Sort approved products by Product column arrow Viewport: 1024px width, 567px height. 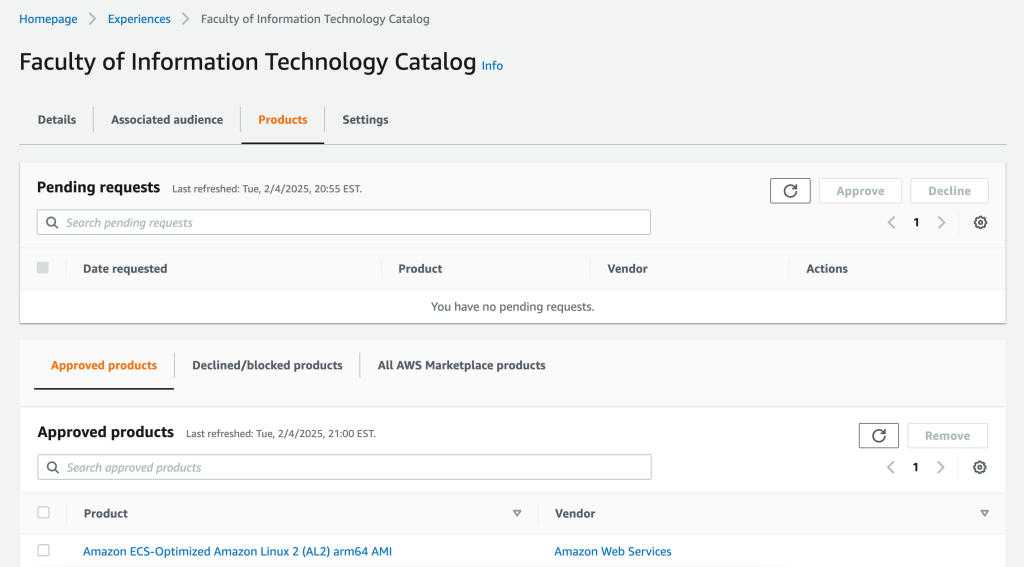pos(517,513)
